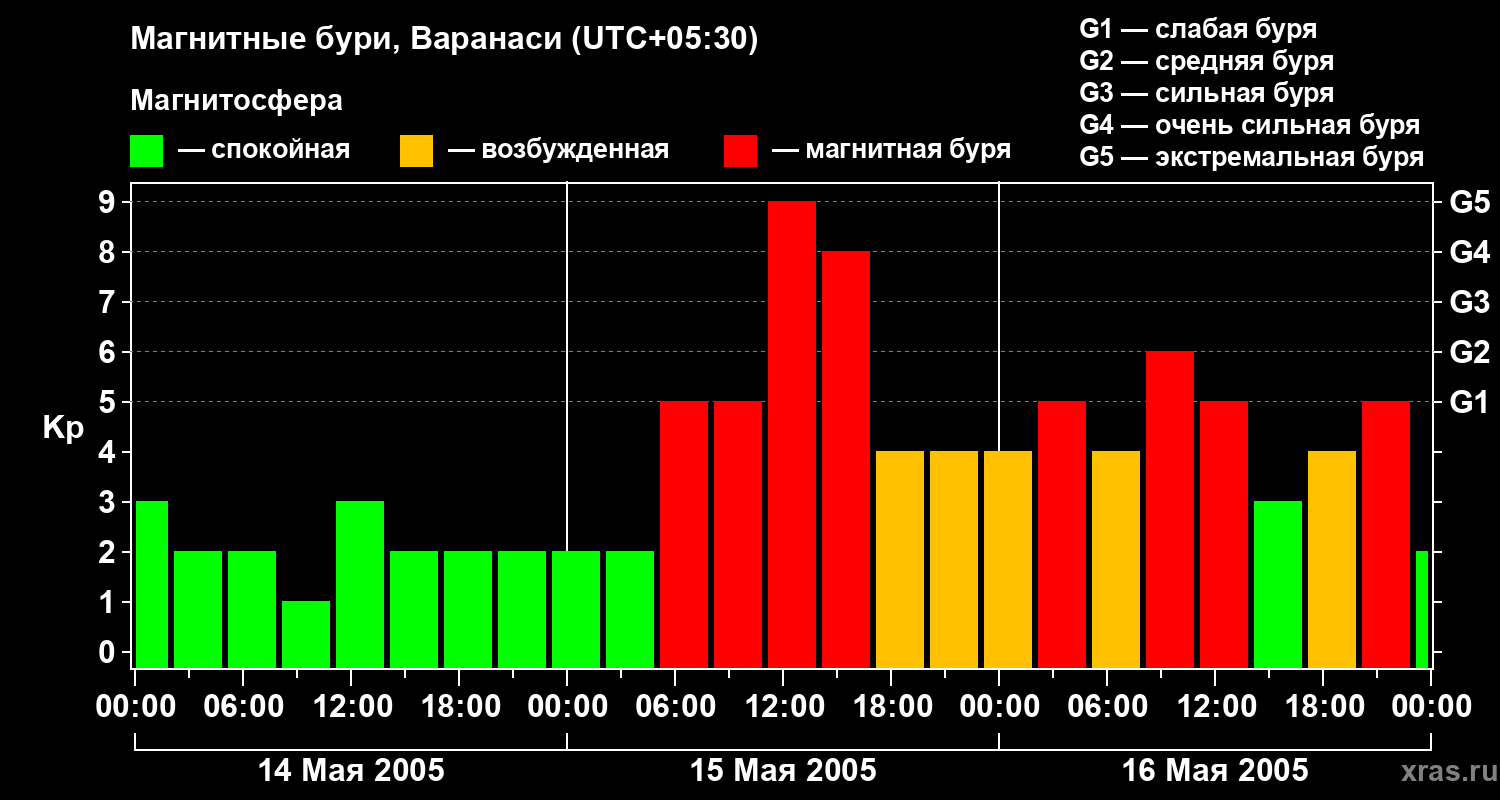
Task: Click the red 06:00–09:00 bar on 15 Мая
Action: pos(684,535)
